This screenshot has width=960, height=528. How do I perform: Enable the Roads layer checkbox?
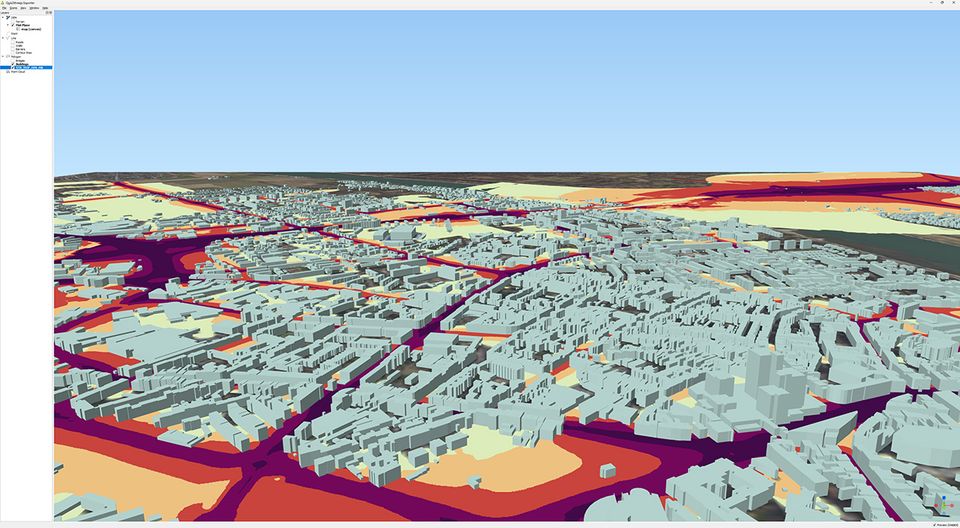click(x=13, y=42)
